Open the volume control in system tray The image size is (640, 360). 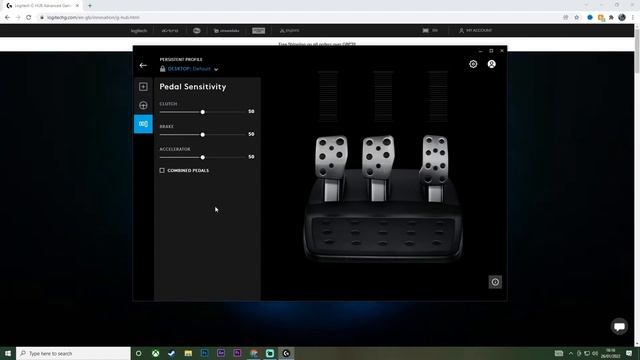595,353
